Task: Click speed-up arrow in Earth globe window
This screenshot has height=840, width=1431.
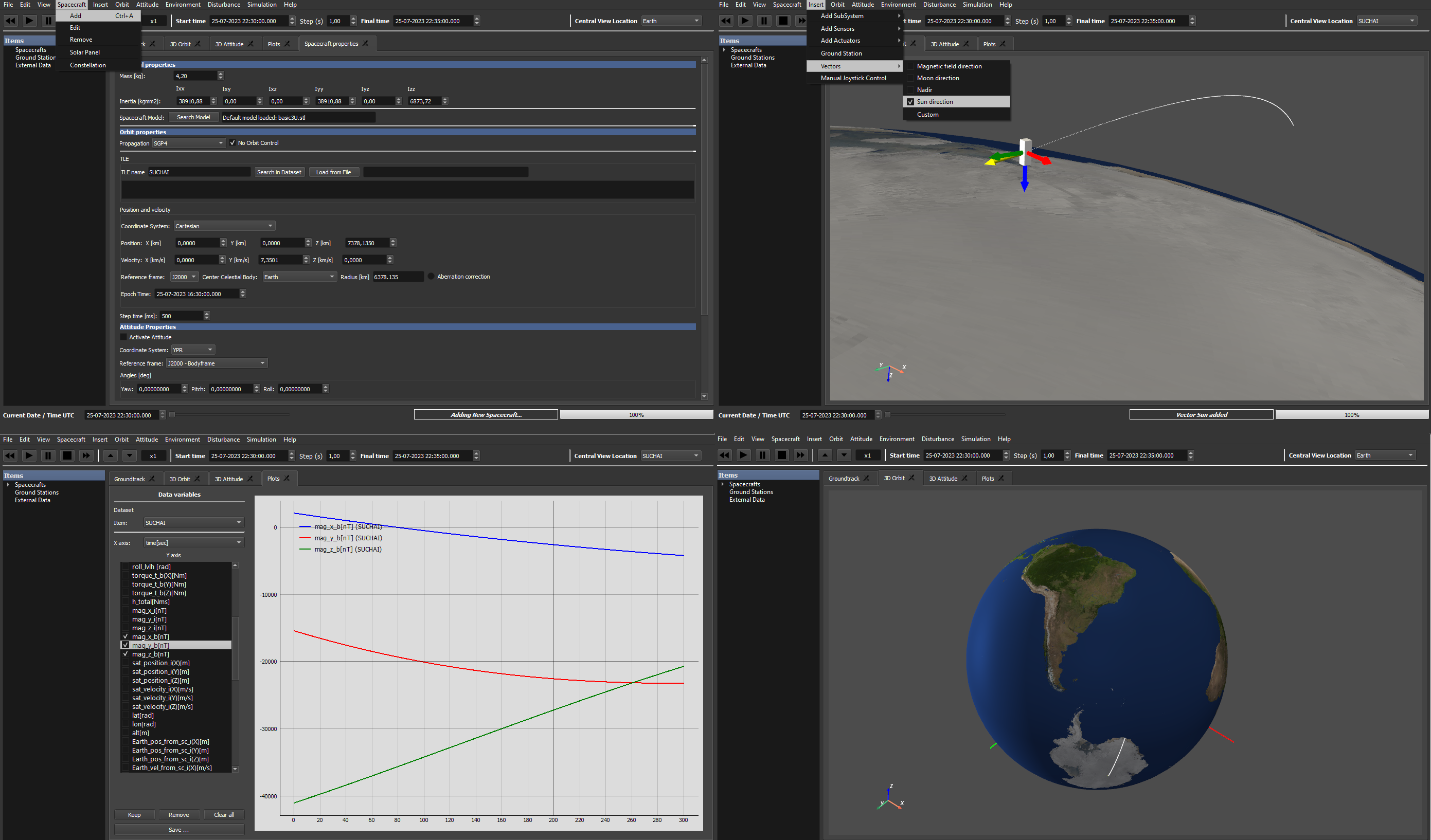Action: coord(825,454)
